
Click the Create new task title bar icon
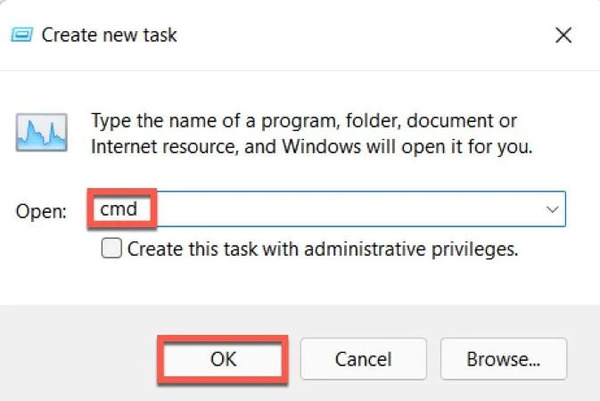click(22, 35)
